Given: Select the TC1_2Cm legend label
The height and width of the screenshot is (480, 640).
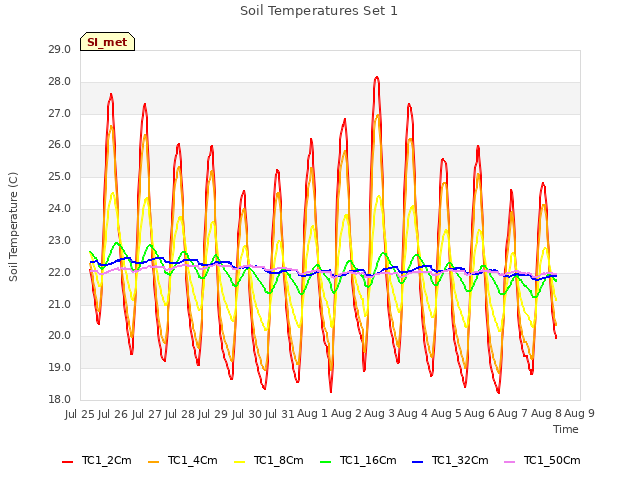Looking at the screenshot, I should pos(107,460).
